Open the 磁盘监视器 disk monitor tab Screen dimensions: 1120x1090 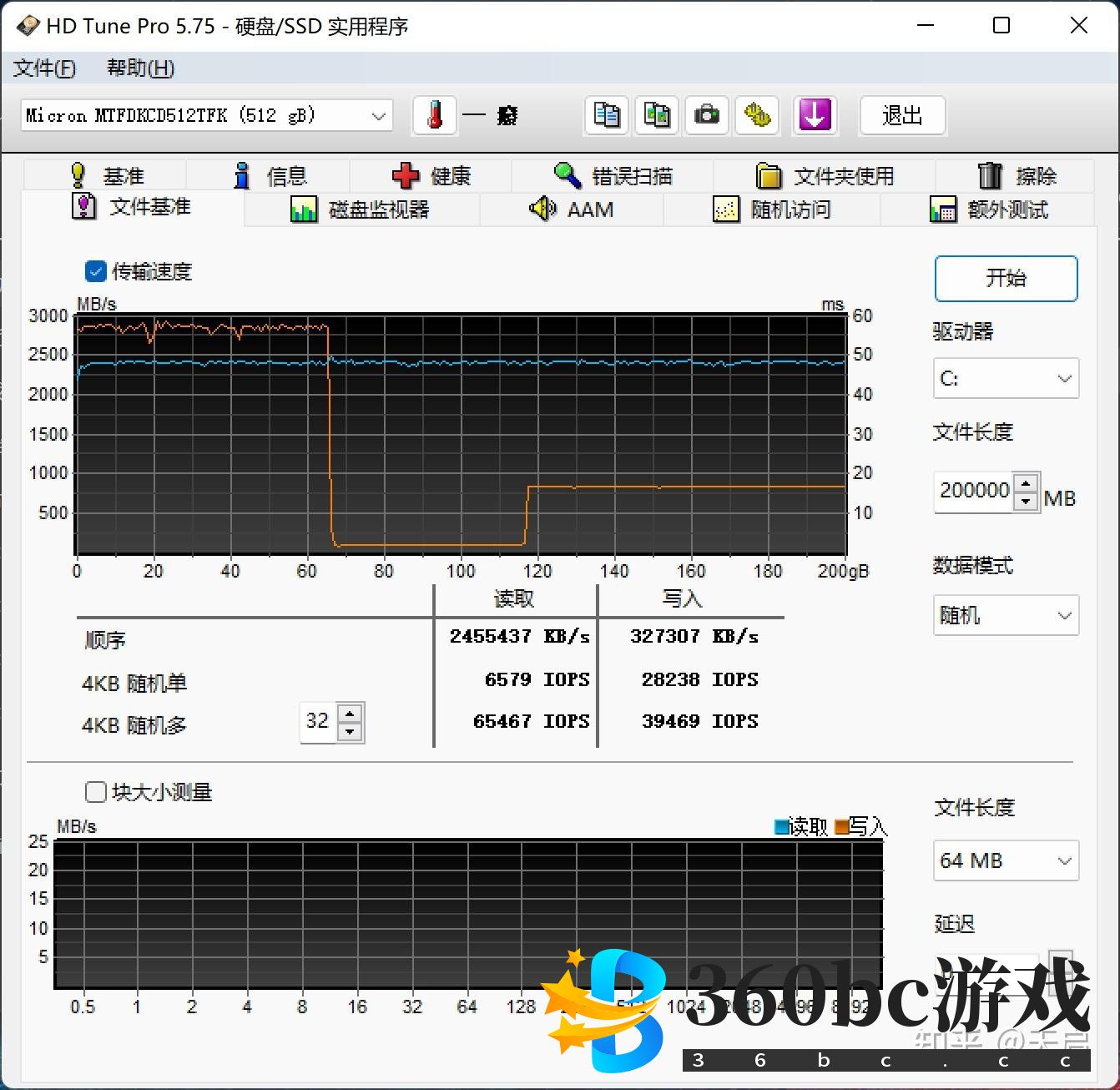click(x=361, y=209)
